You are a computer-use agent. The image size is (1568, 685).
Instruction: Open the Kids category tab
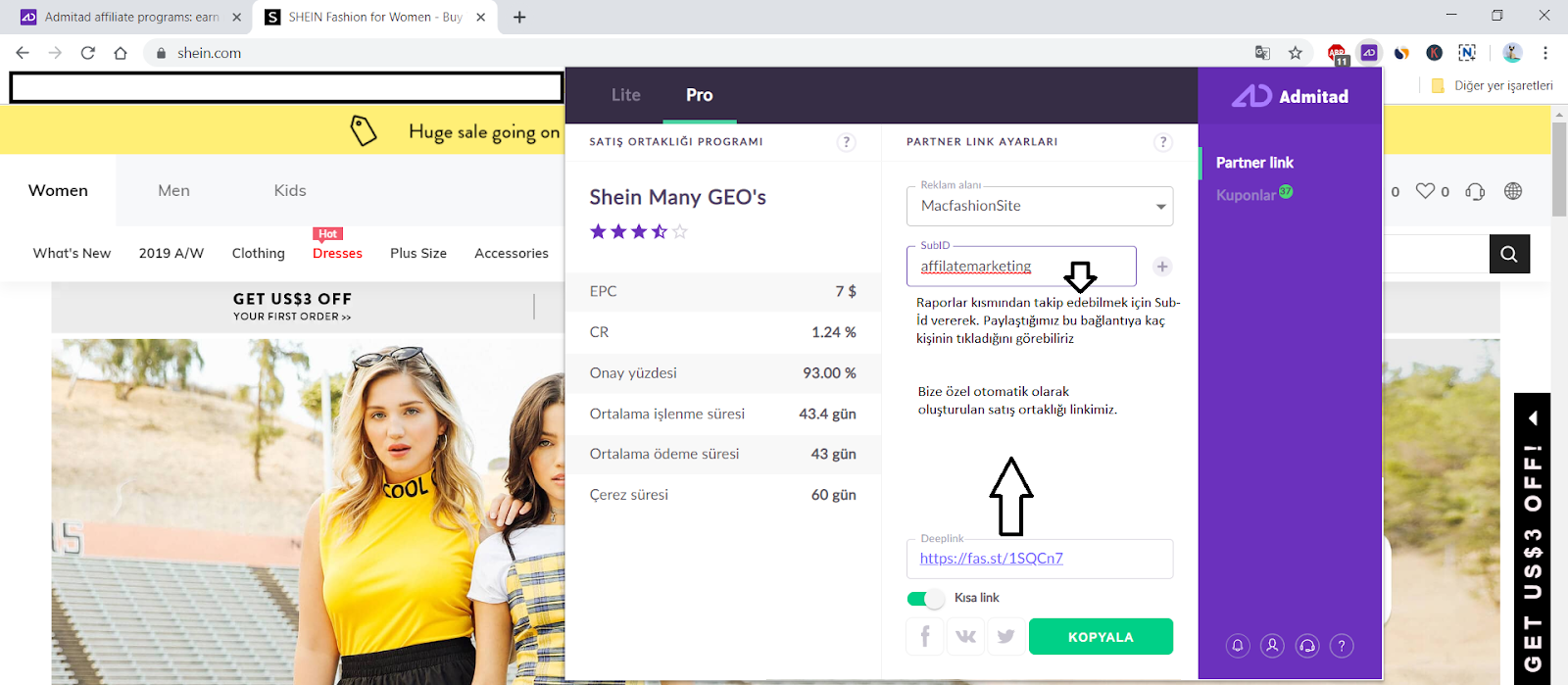coord(290,190)
